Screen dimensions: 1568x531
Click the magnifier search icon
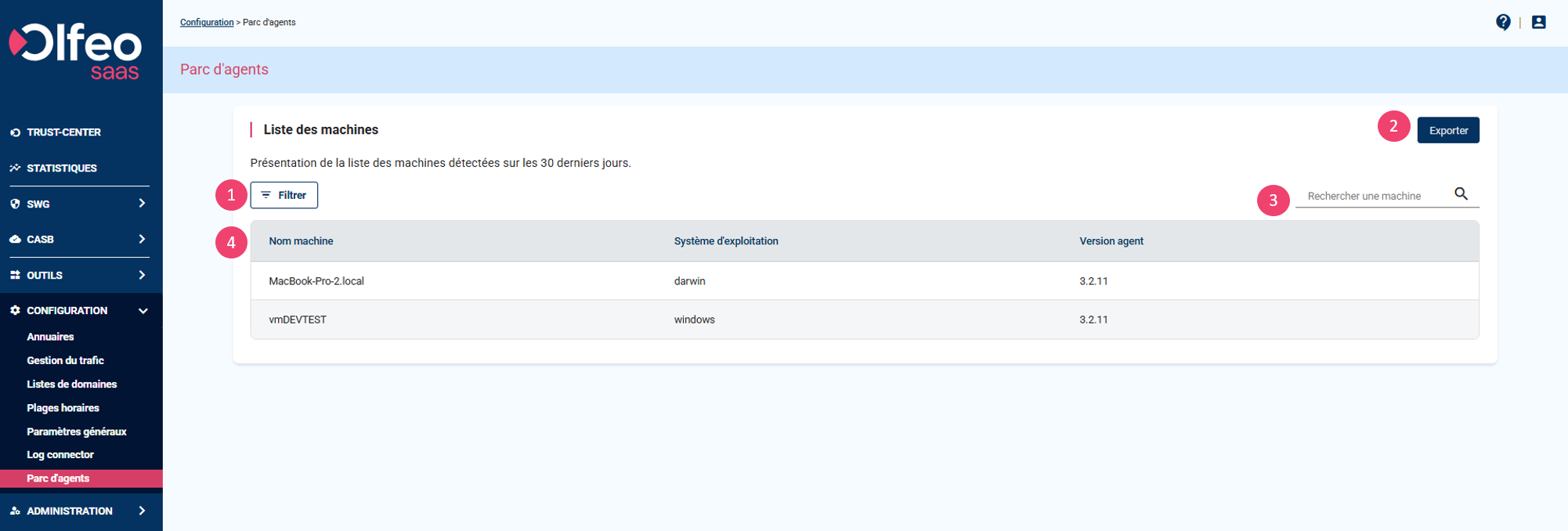coord(1461,193)
